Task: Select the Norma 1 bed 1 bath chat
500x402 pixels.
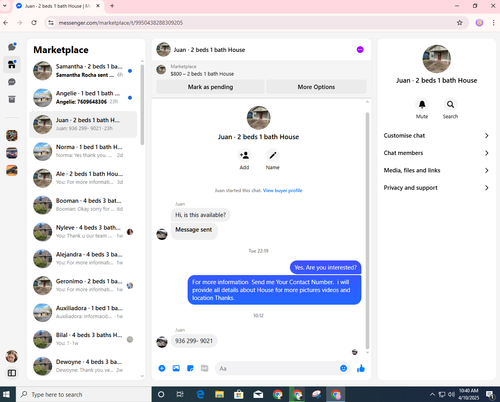Action: 83,151
